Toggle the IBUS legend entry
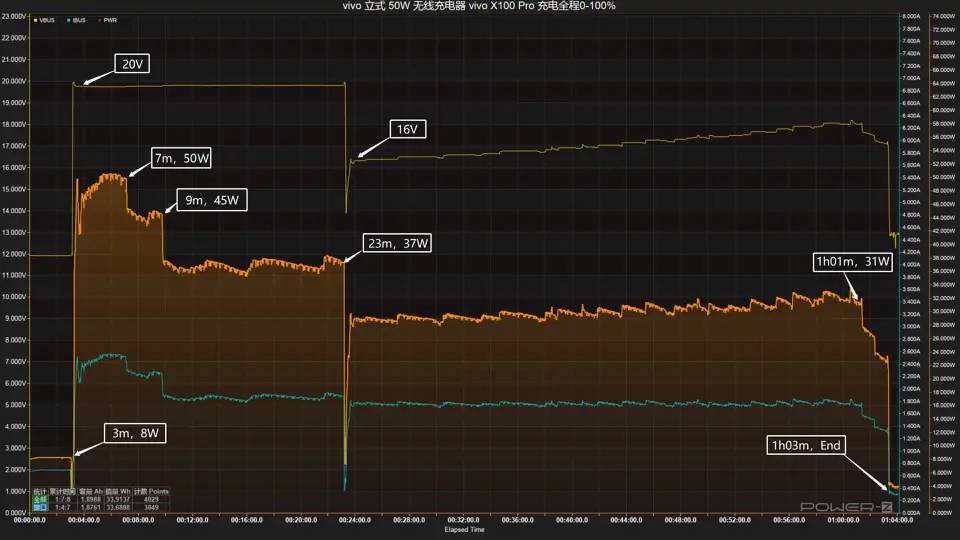This screenshot has width=960, height=540. click(76, 20)
